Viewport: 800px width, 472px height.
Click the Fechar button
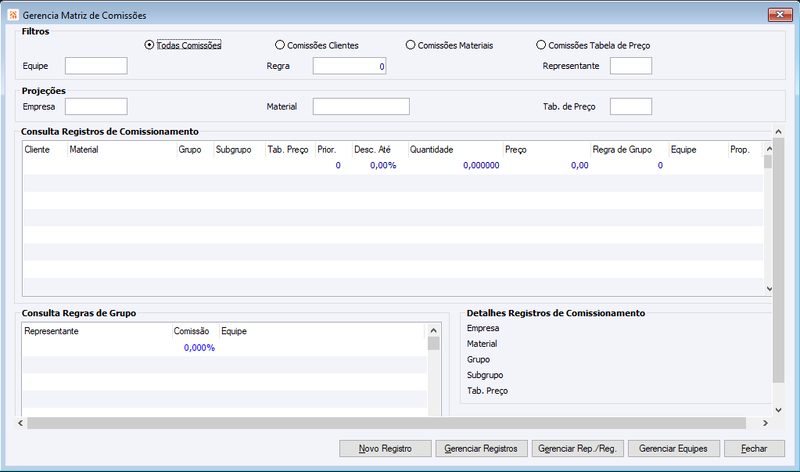click(754, 449)
